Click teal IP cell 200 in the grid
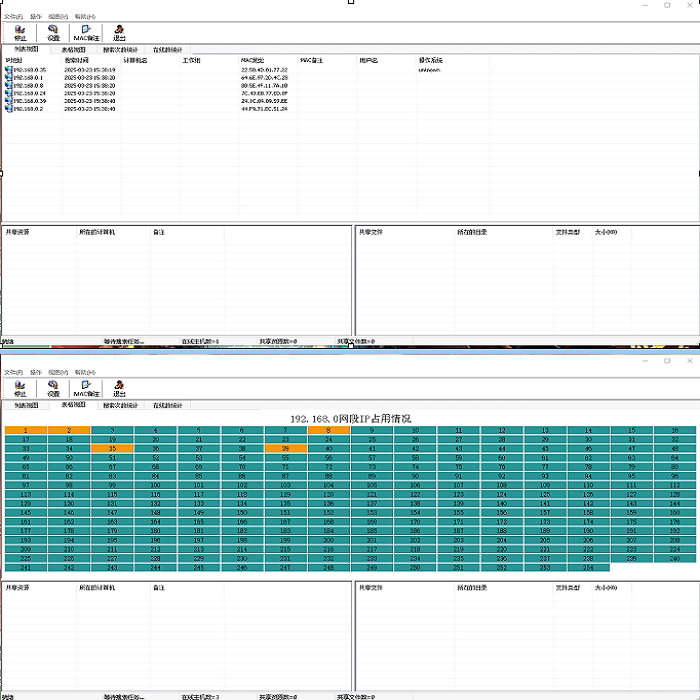 pyautogui.click(x=329, y=540)
